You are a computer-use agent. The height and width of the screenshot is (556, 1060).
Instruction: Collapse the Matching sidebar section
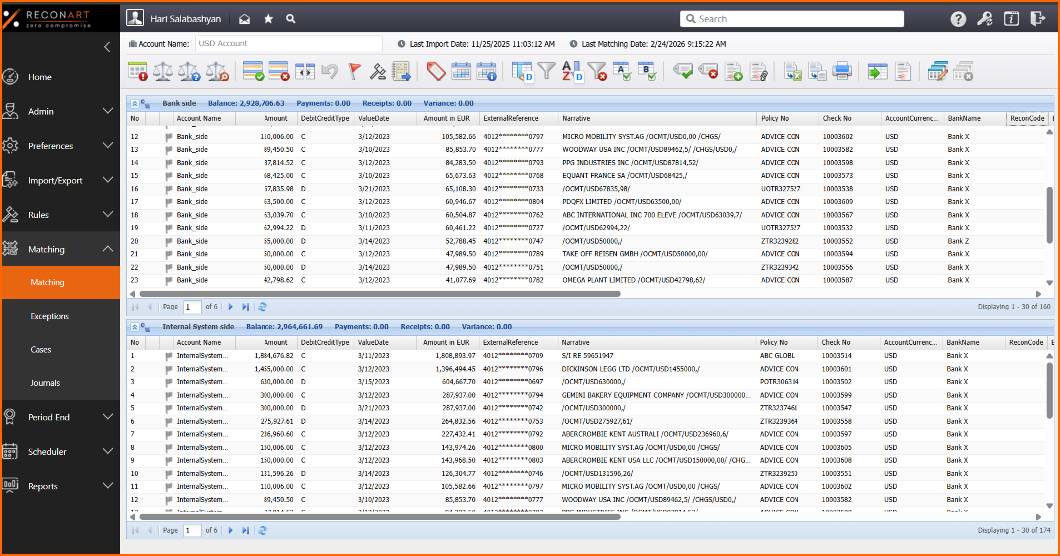click(60, 249)
